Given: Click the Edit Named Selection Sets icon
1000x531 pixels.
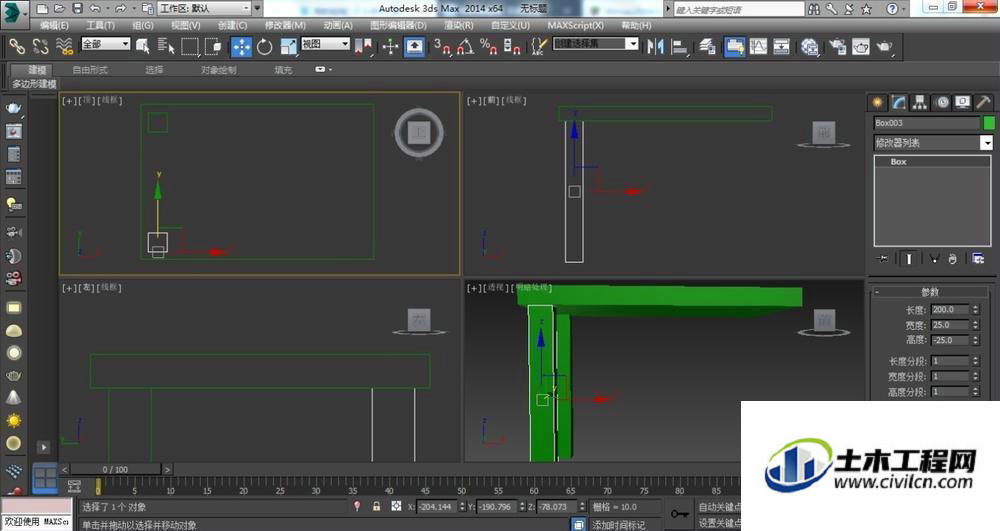Looking at the screenshot, I should coord(539,47).
